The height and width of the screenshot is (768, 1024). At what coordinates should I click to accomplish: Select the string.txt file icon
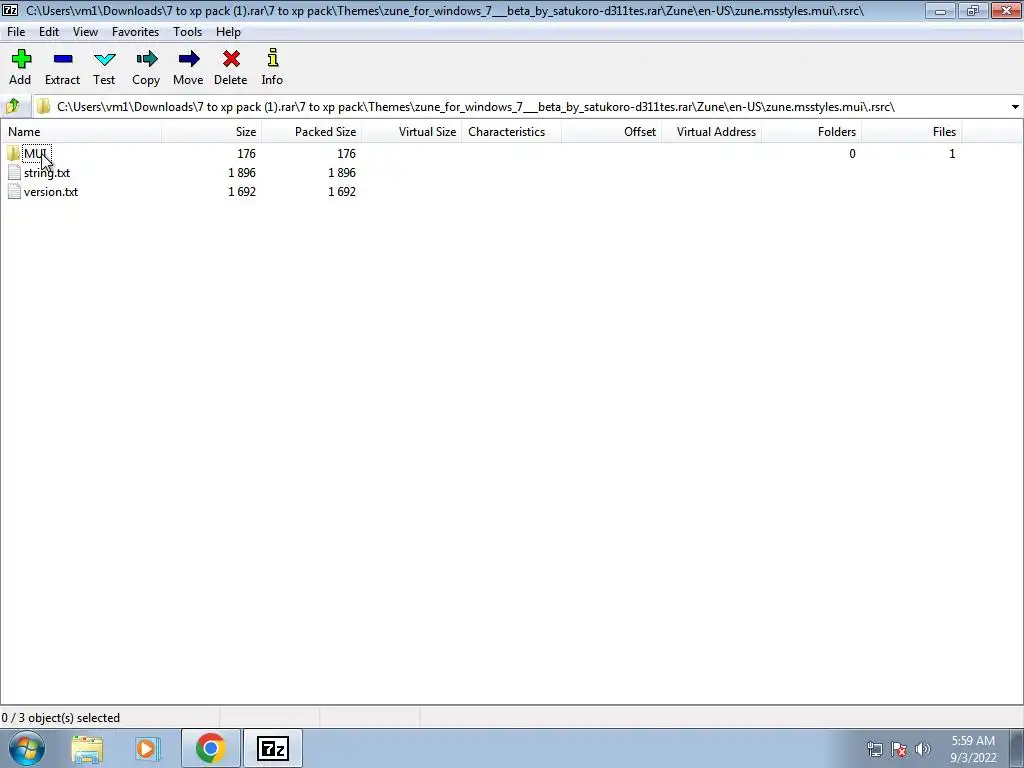[14, 172]
